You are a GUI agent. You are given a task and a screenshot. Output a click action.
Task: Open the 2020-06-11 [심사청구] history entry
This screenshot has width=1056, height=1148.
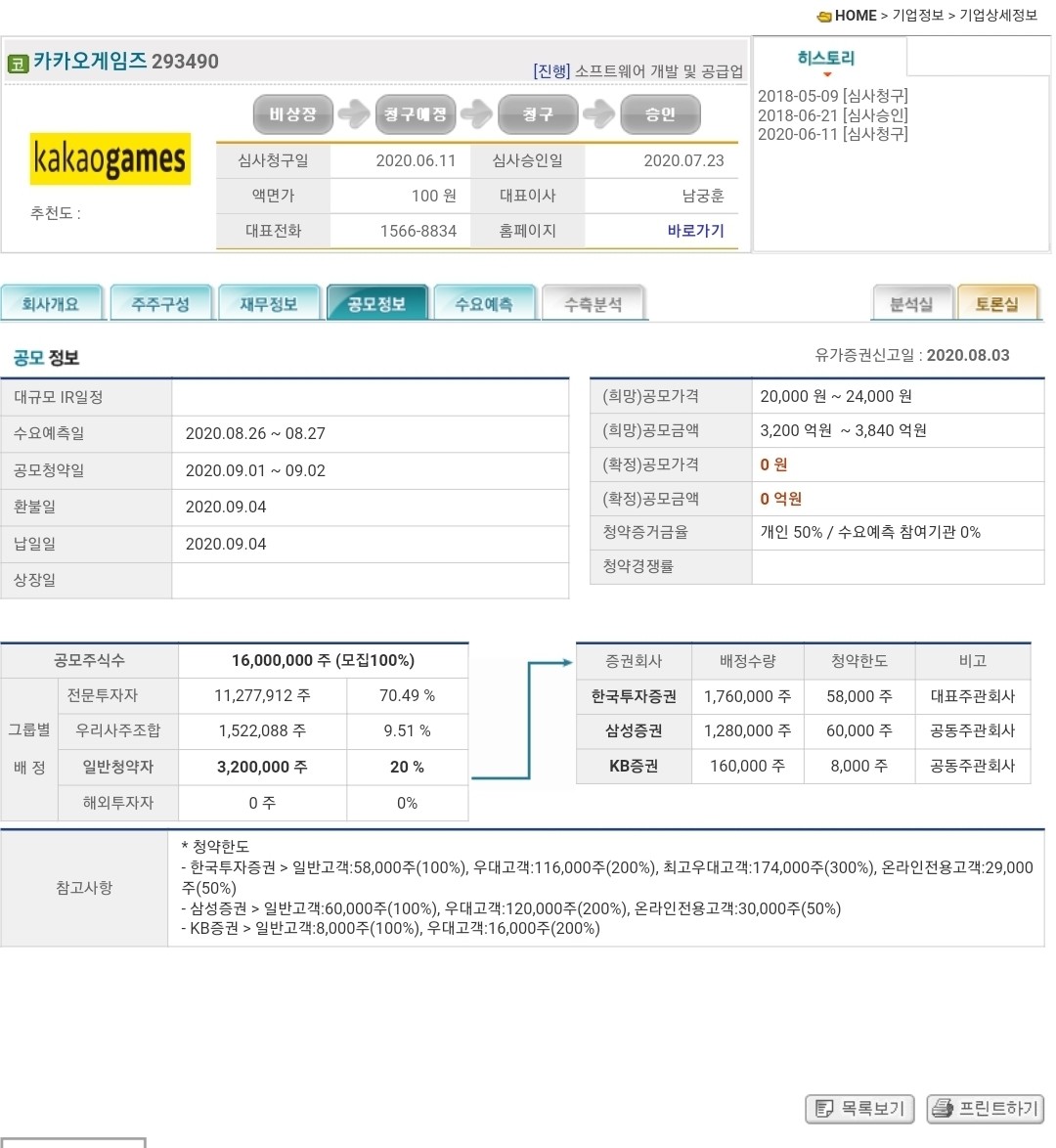pos(832,134)
